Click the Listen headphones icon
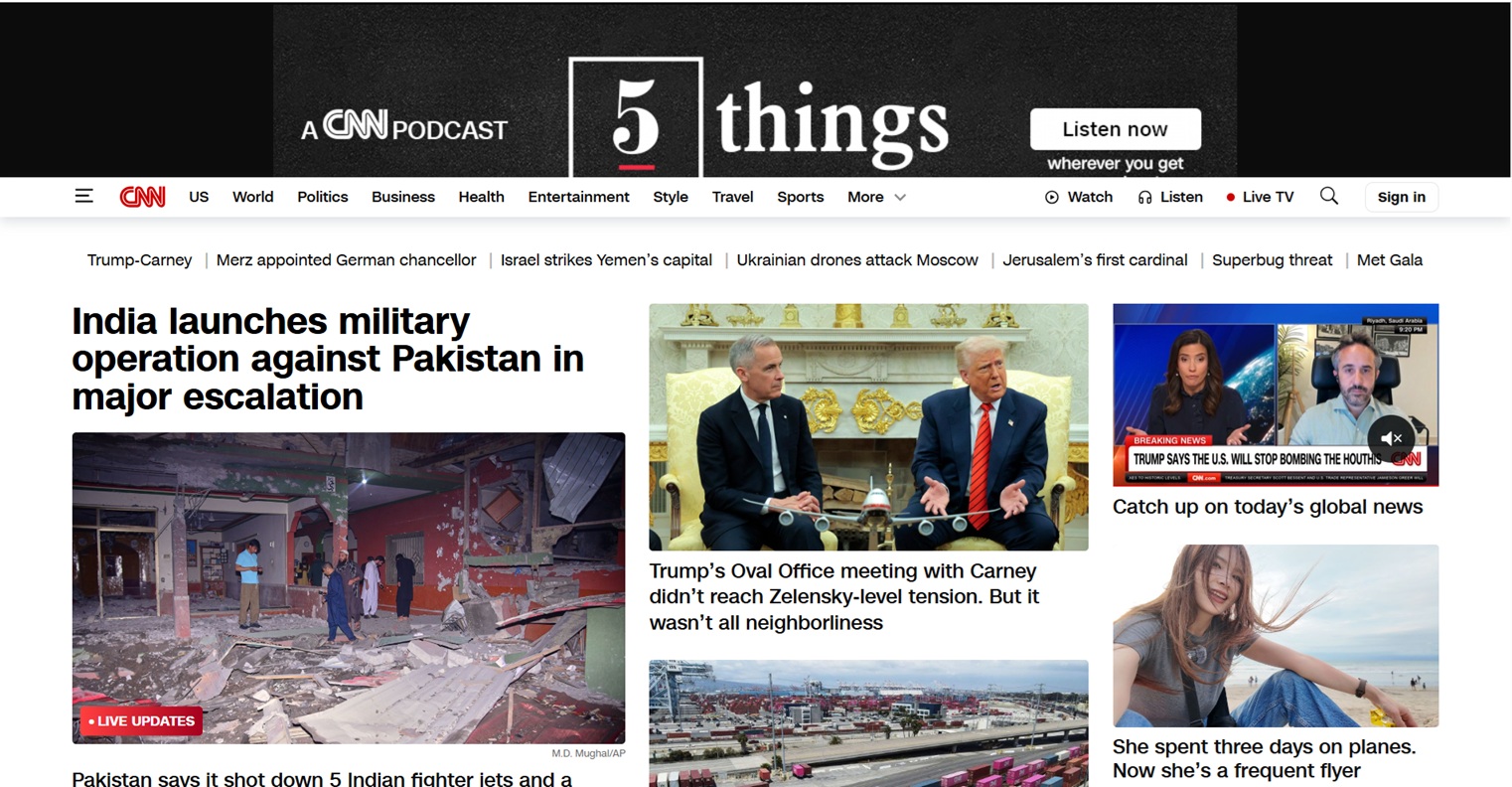 tap(1144, 198)
